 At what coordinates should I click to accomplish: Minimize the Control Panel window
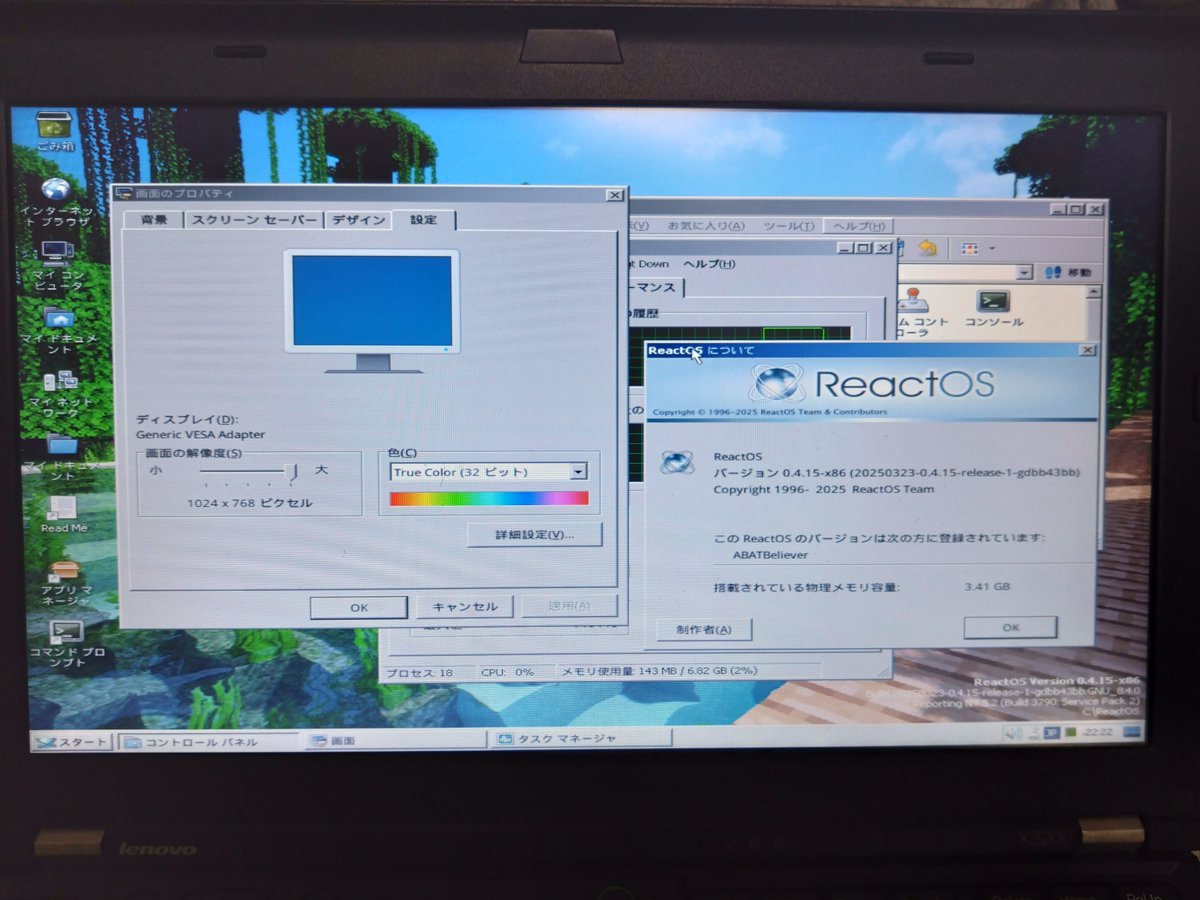(x=1057, y=209)
